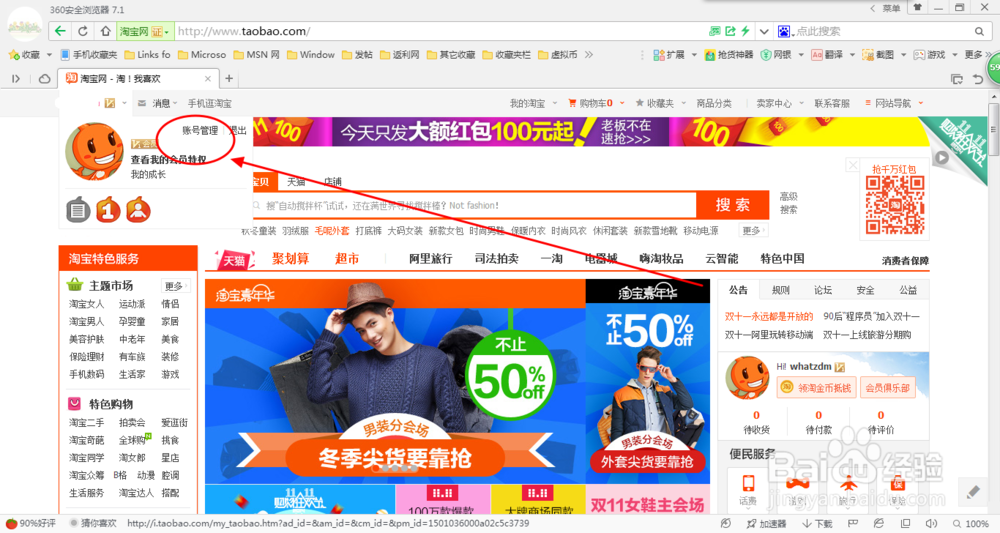Image resolution: width=1000 pixels, height=533 pixels.
Task: Expand the address bar history dropdown arrow
Action: click(x=763, y=31)
